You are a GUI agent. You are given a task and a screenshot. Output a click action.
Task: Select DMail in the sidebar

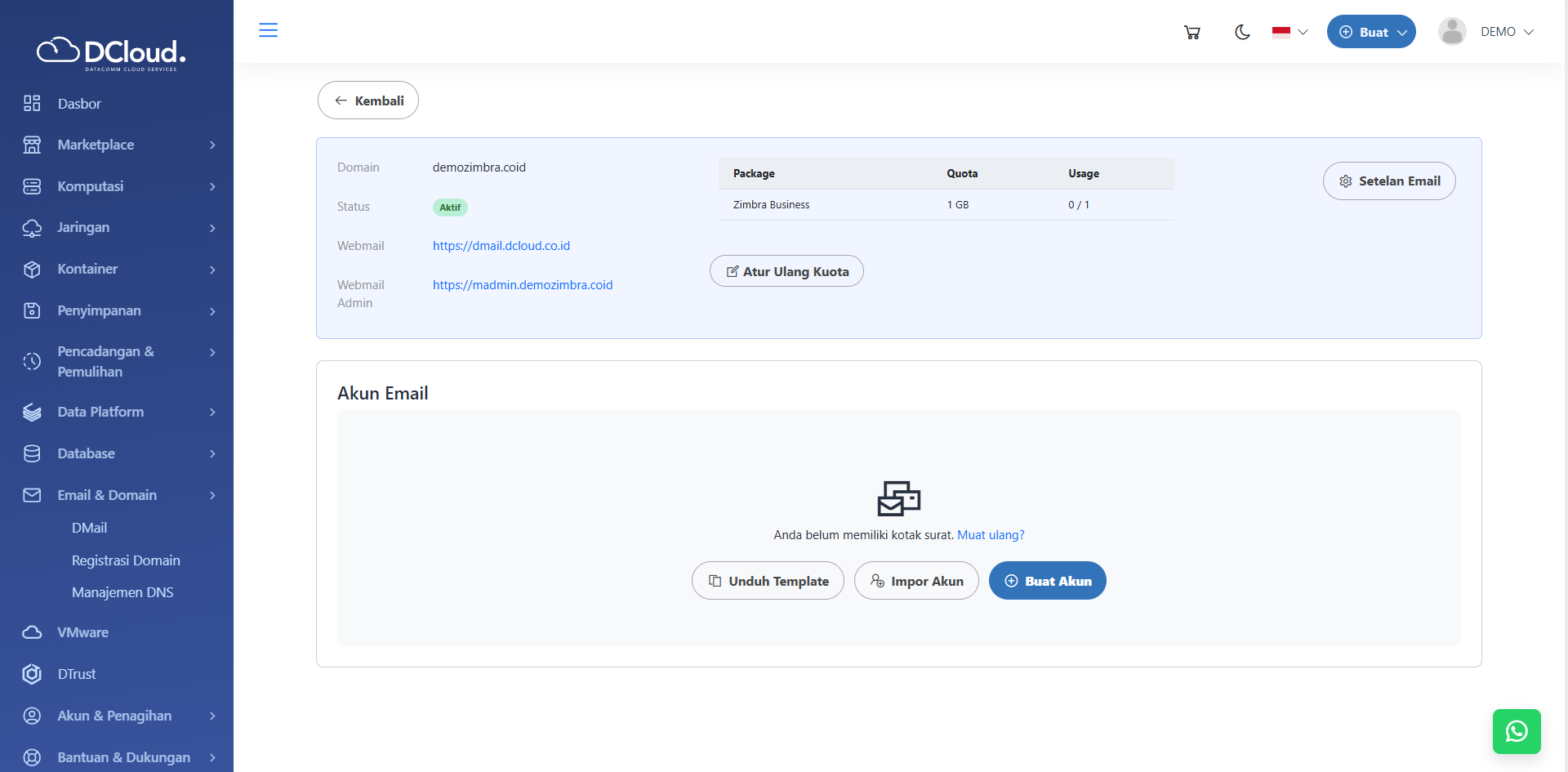(x=89, y=528)
